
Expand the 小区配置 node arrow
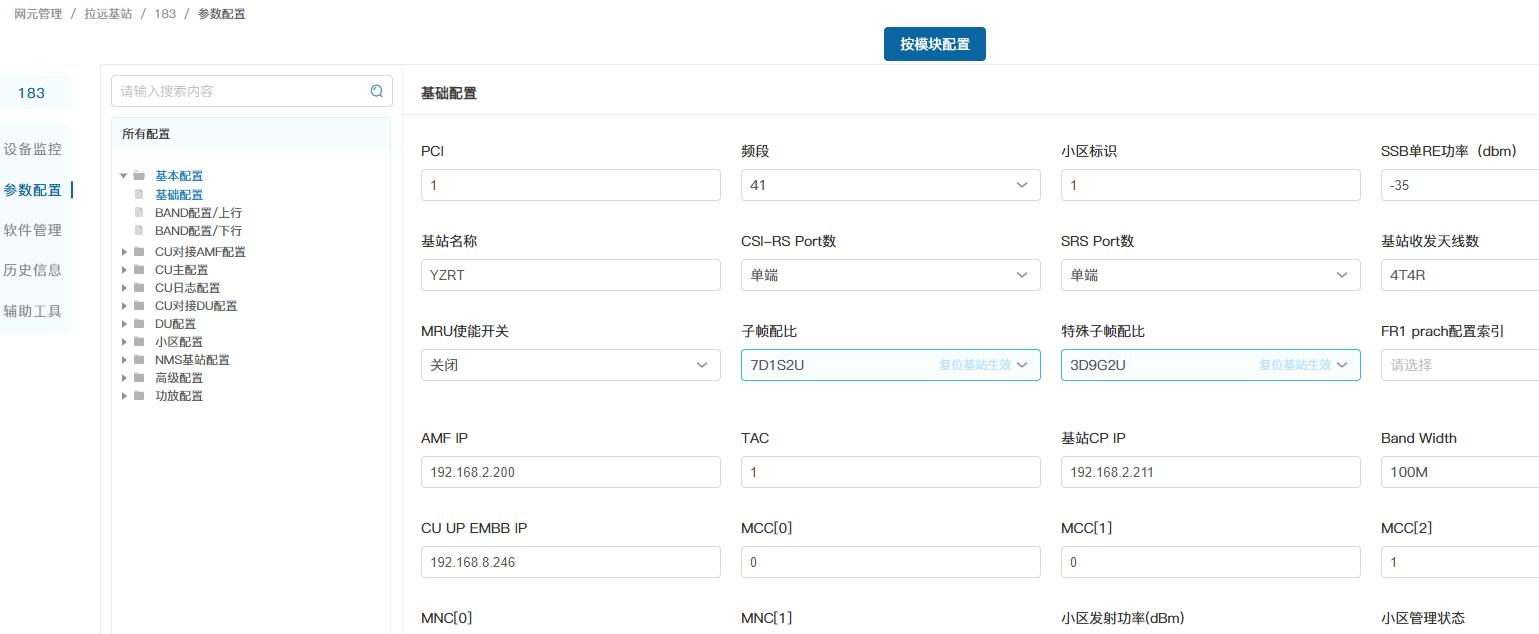[x=124, y=342]
